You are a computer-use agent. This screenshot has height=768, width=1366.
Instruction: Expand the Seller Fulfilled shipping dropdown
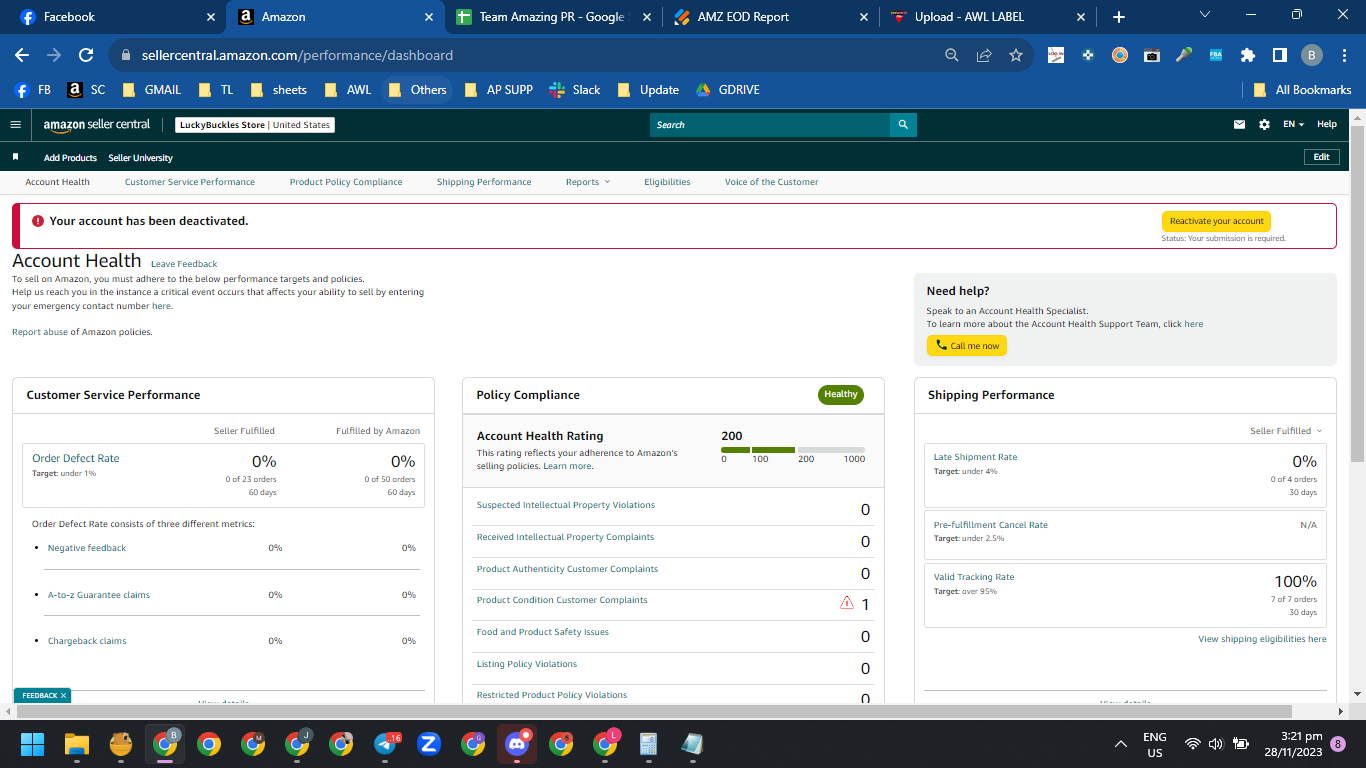pyautogui.click(x=1286, y=431)
